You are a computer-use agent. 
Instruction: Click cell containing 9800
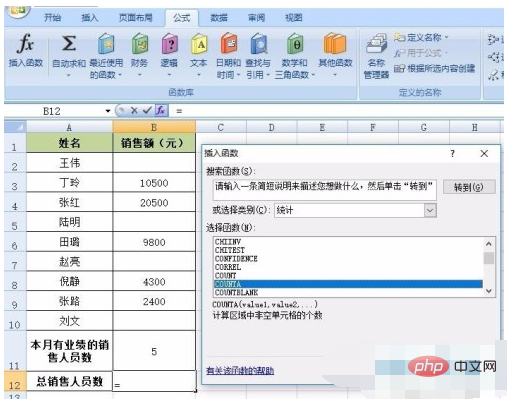click(154, 242)
